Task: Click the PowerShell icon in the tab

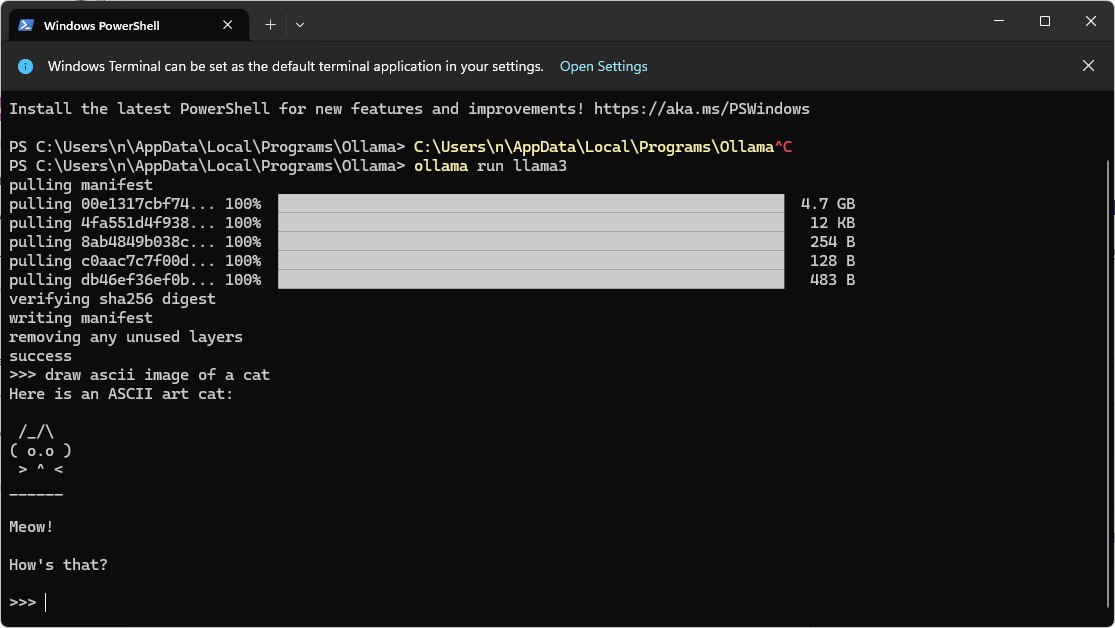Action: point(26,25)
